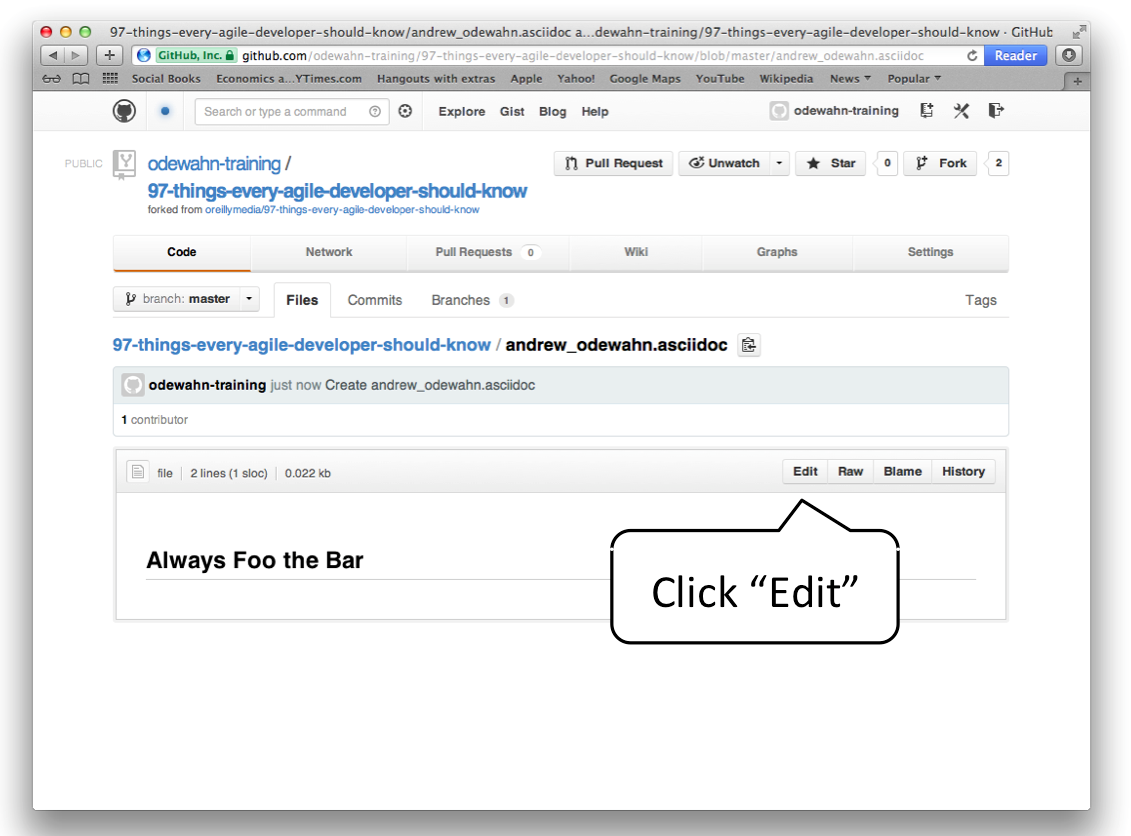The height and width of the screenshot is (836, 1131).
Task: Expand the branch: master dropdown
Action: pos(185,299)
